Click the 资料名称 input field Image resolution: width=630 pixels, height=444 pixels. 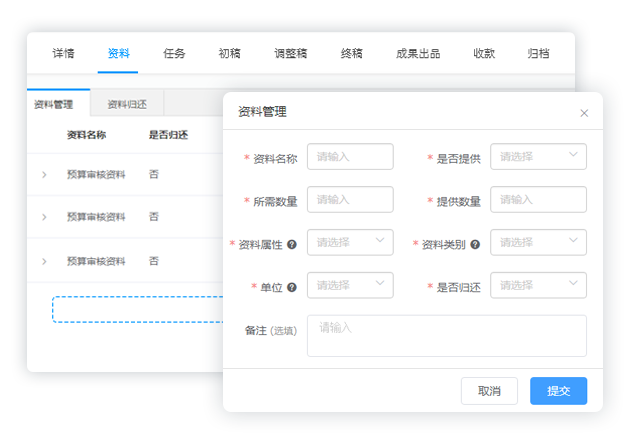click(x=350, y=157)
